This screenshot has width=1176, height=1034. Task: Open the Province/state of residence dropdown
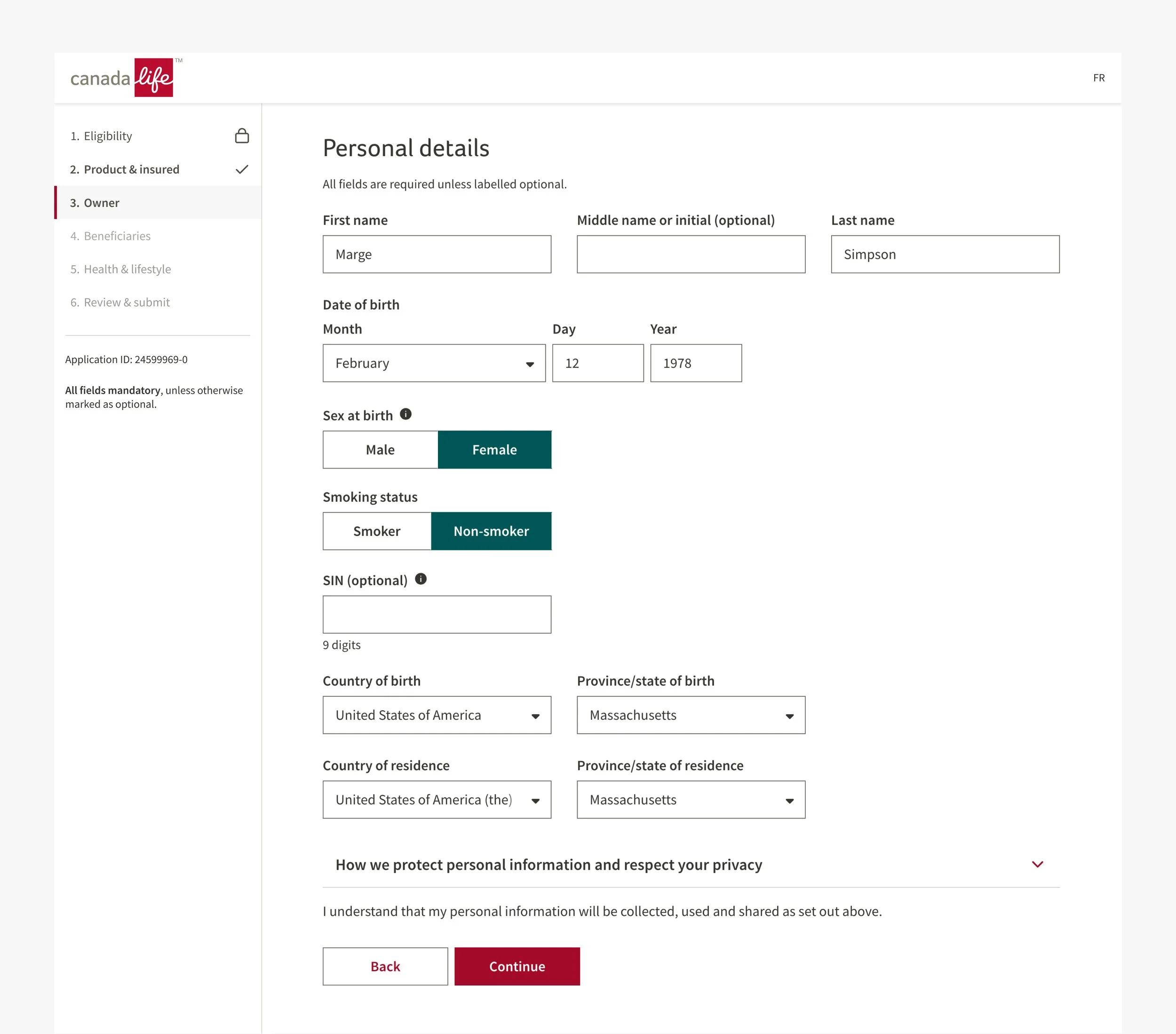691,799
